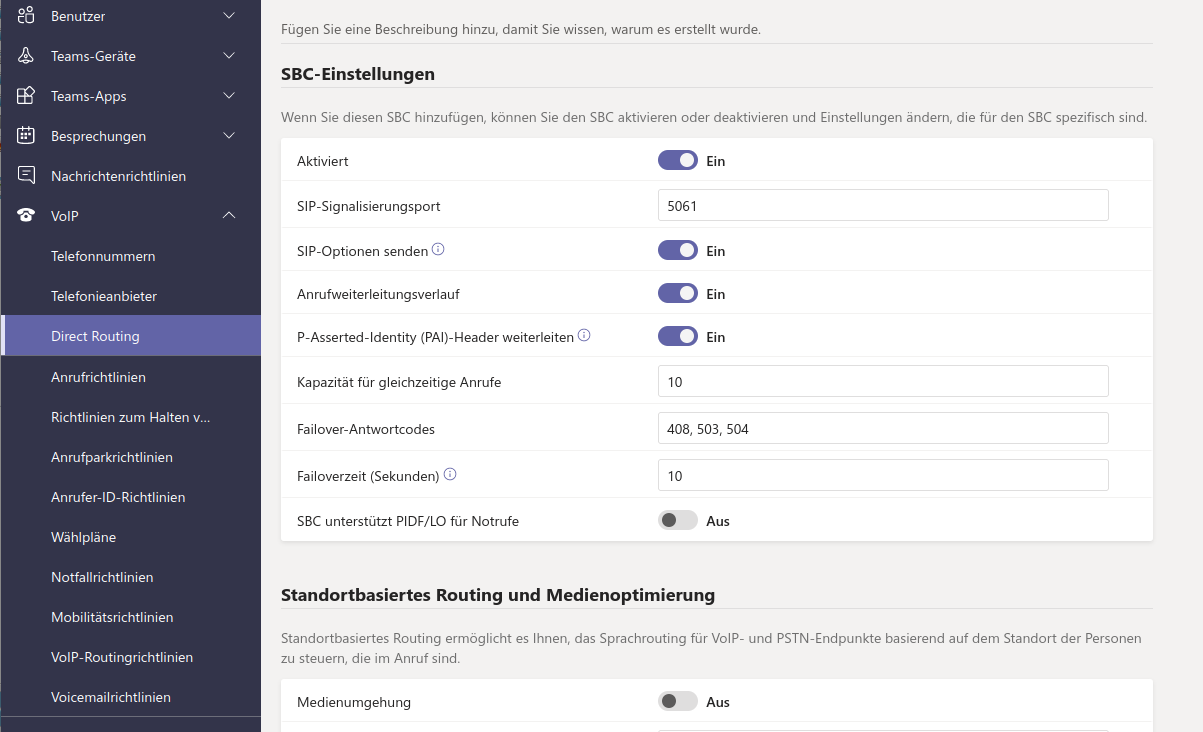Click the Nachrichtenrichtlinien chat icon

tap(26, 176)
